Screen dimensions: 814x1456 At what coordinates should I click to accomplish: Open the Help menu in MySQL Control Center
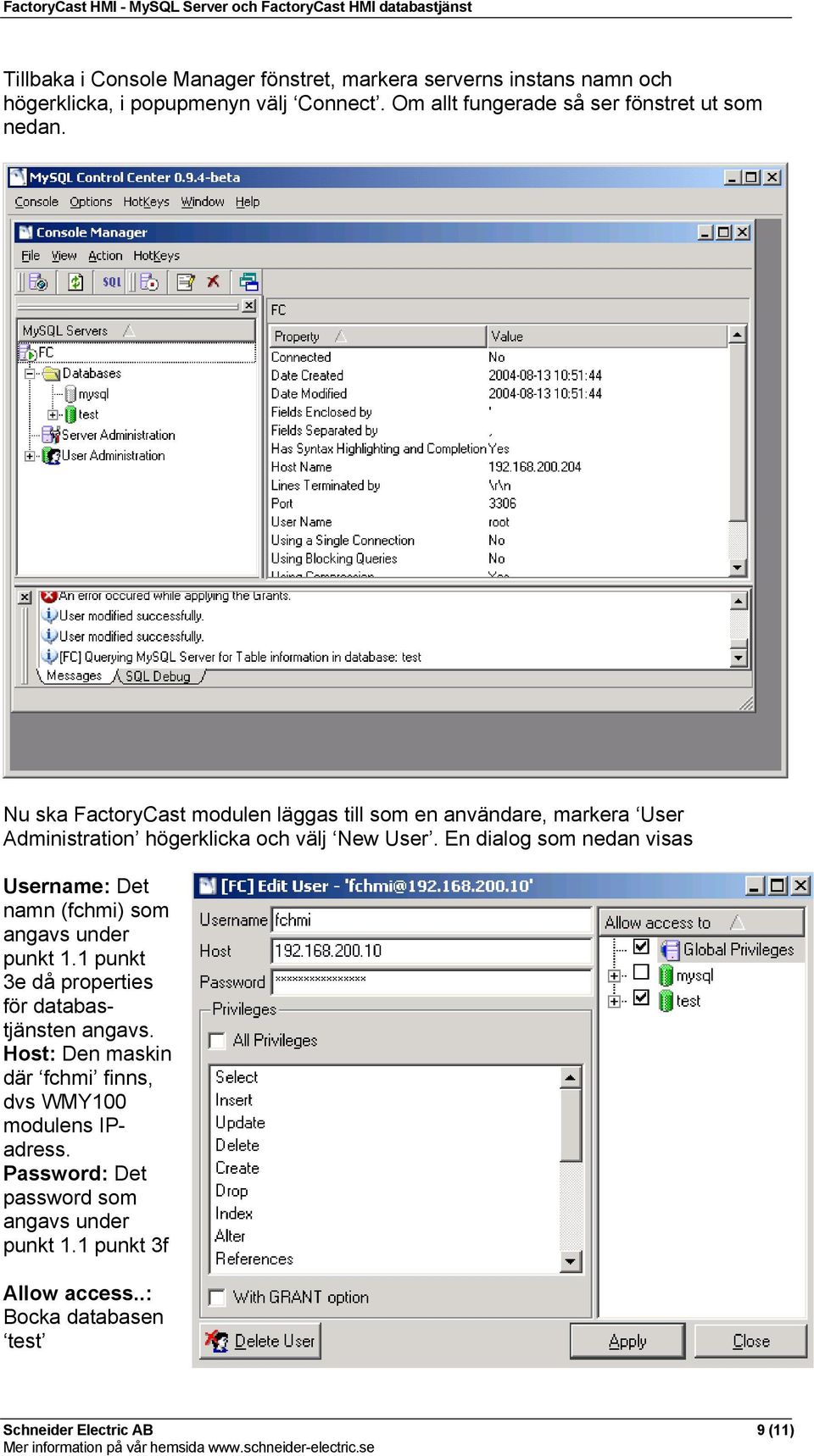[248, 202]
